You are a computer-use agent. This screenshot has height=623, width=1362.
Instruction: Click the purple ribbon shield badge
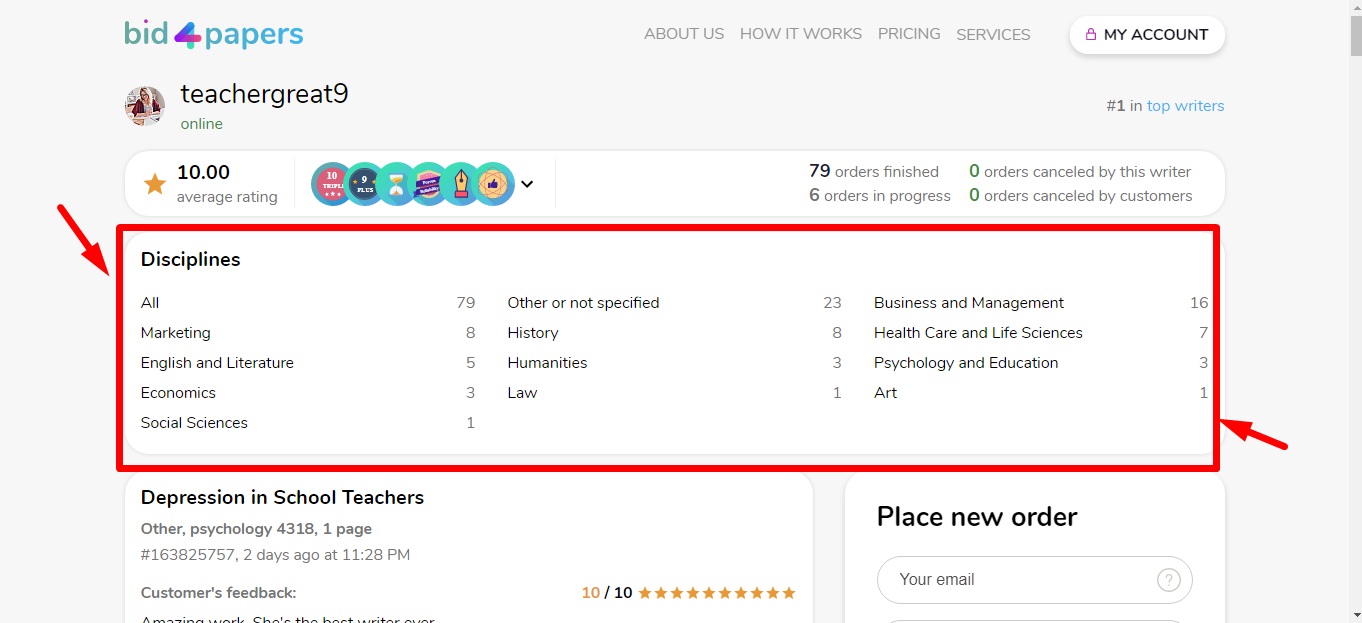[x=428, y=184]
